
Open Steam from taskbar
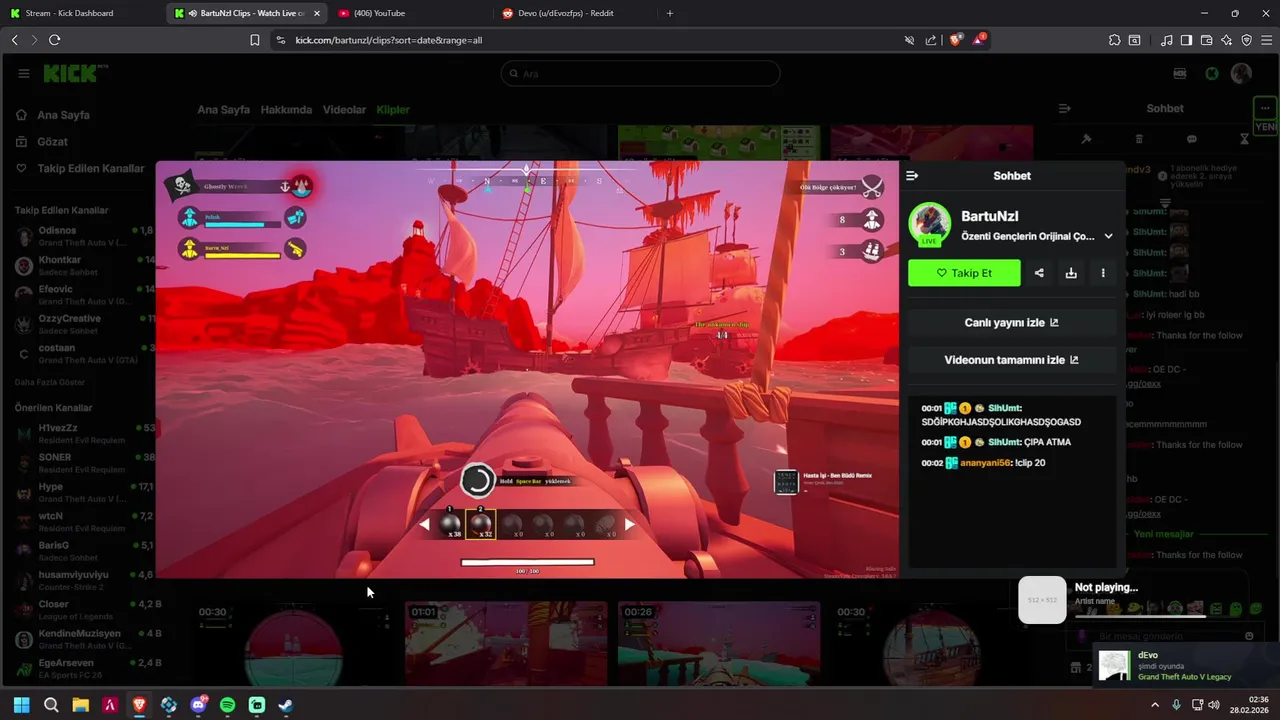click(286, 705)
